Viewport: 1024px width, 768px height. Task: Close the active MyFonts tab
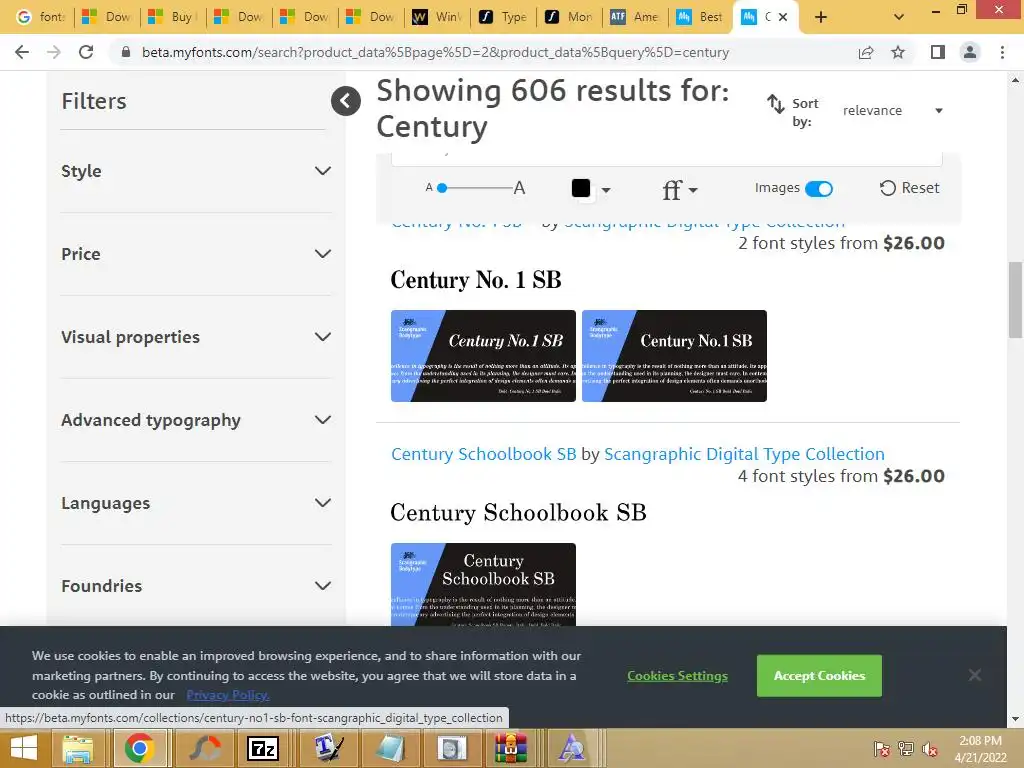[783, 17]
